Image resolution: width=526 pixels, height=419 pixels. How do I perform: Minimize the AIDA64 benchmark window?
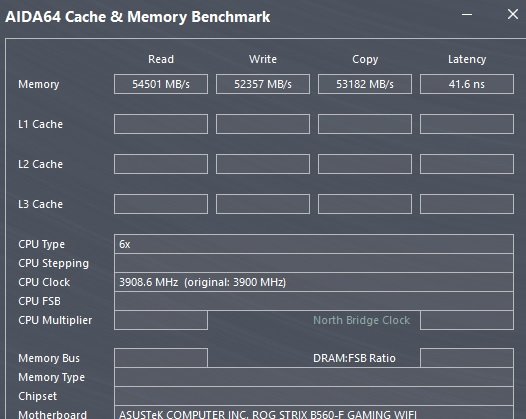pos(467,14)
